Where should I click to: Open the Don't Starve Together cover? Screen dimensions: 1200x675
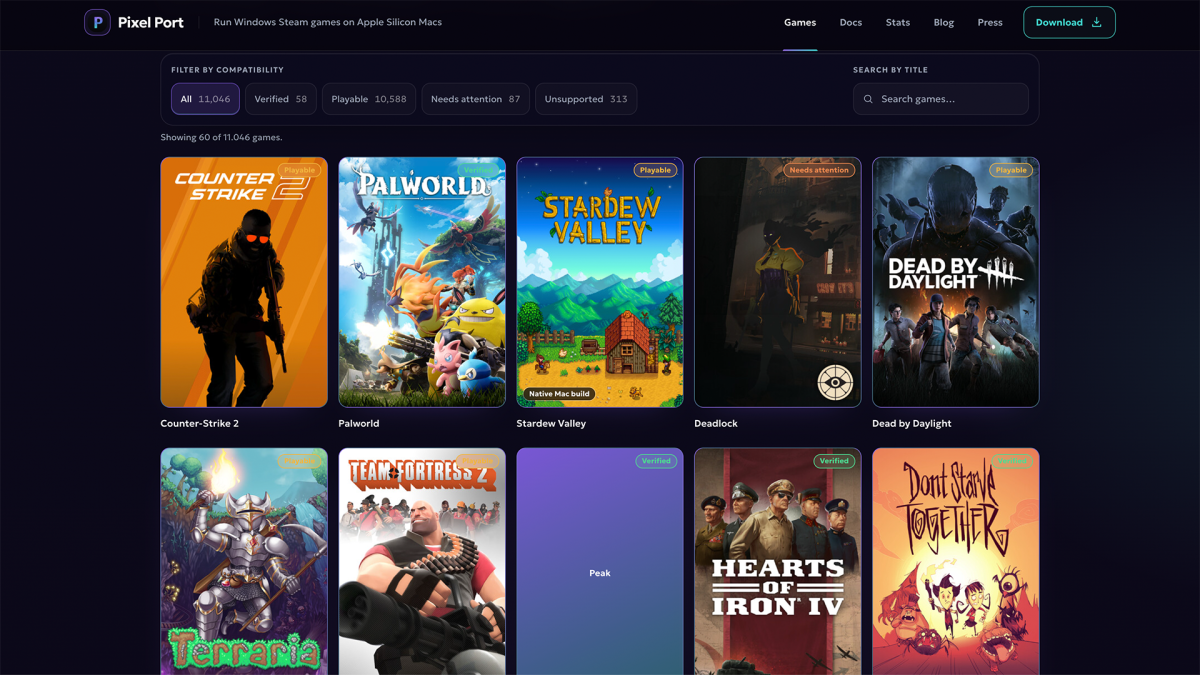pyautogui.click(x=956, y=562)
